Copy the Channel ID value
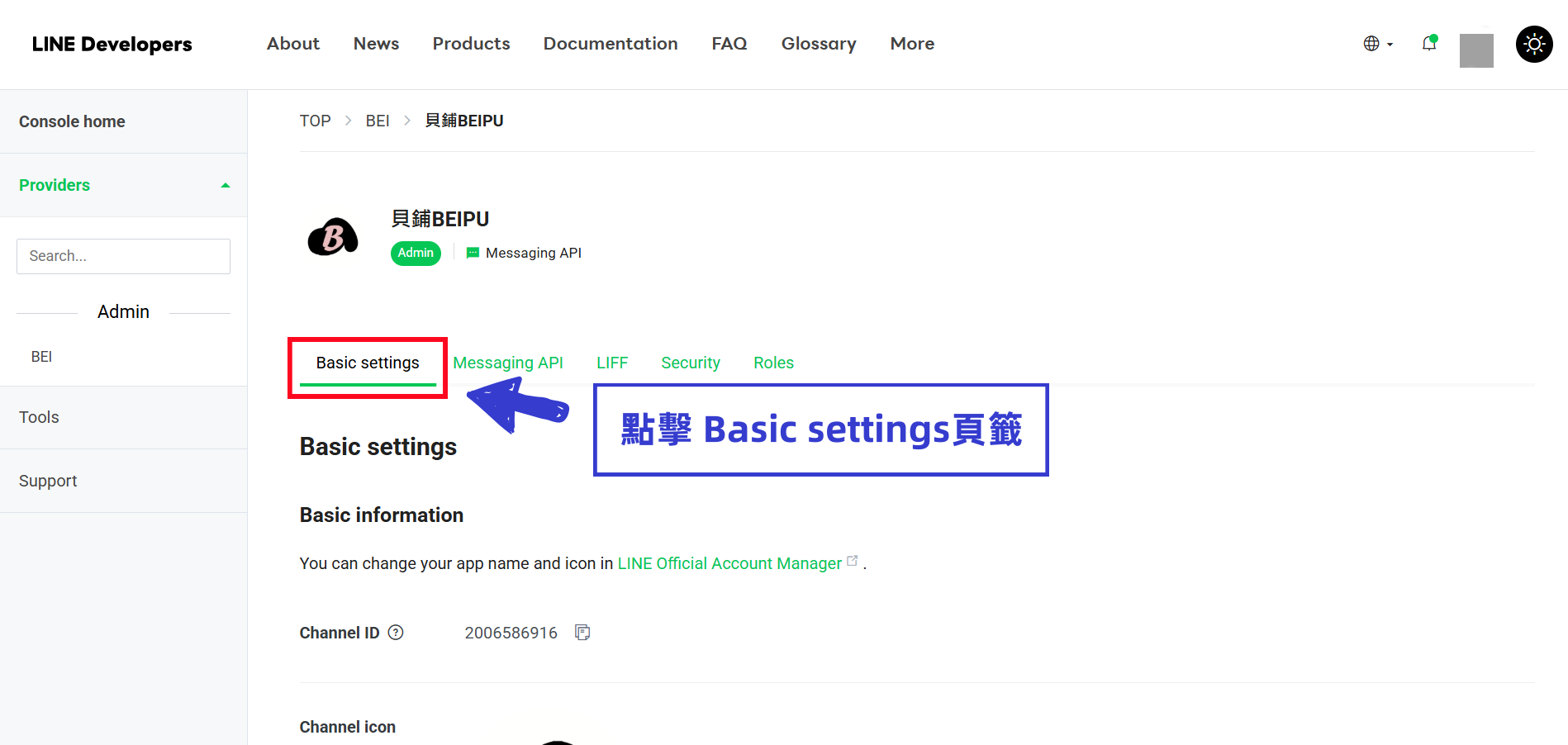This screenshot has width=1568, height=745. coord(582,633)
